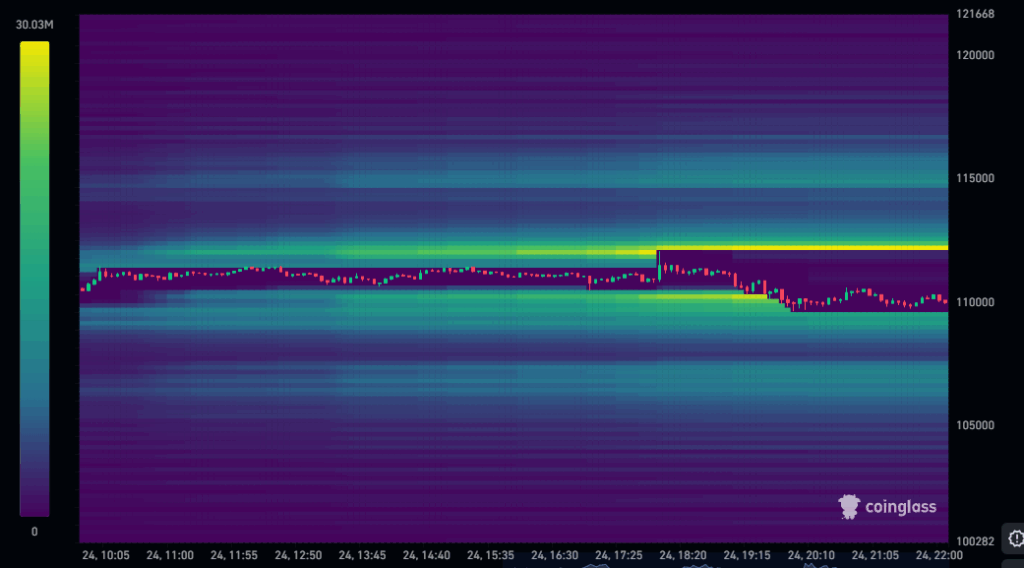Select the 110000 price axis label
The height and width of the screenshot is (568, 1024).
[975, 302]
